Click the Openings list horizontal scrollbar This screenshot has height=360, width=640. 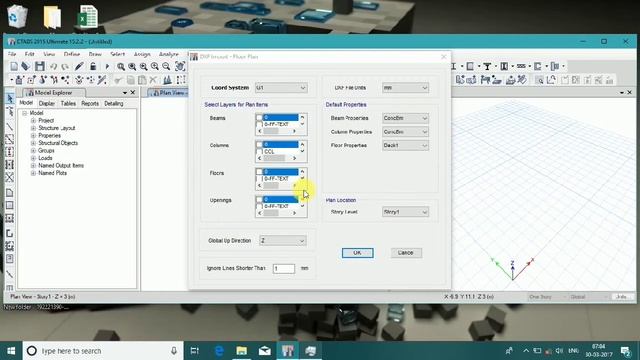click(277, 213)
